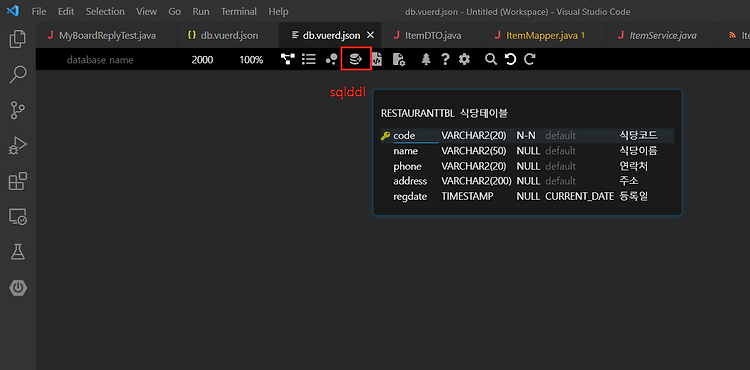
Task: Open the Search view in activity bar
Action: [18, 75]
